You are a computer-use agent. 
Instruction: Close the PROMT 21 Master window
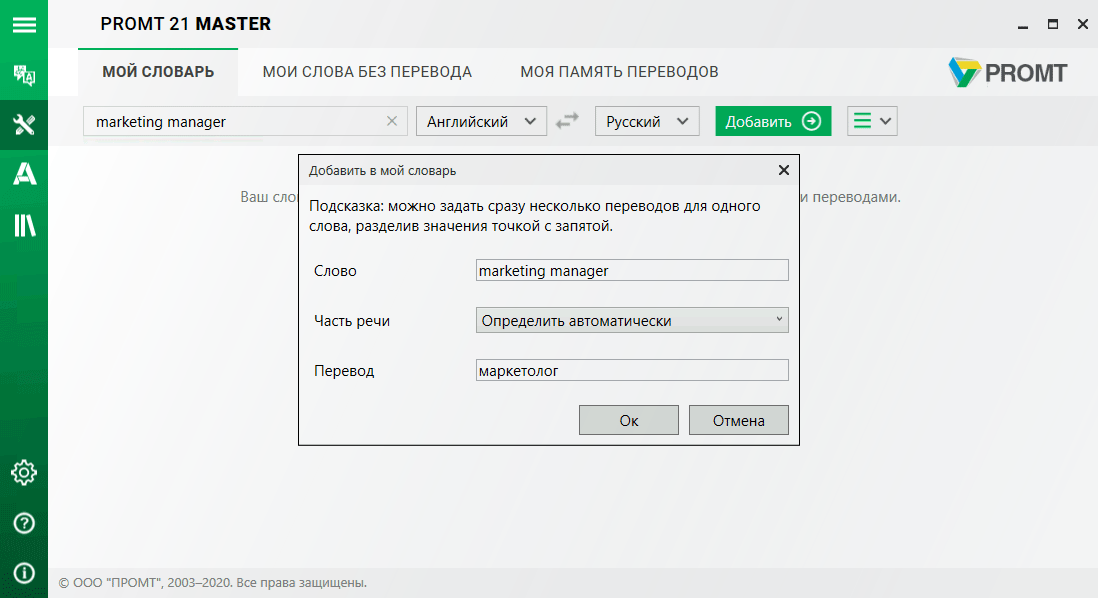(1083, 25)
